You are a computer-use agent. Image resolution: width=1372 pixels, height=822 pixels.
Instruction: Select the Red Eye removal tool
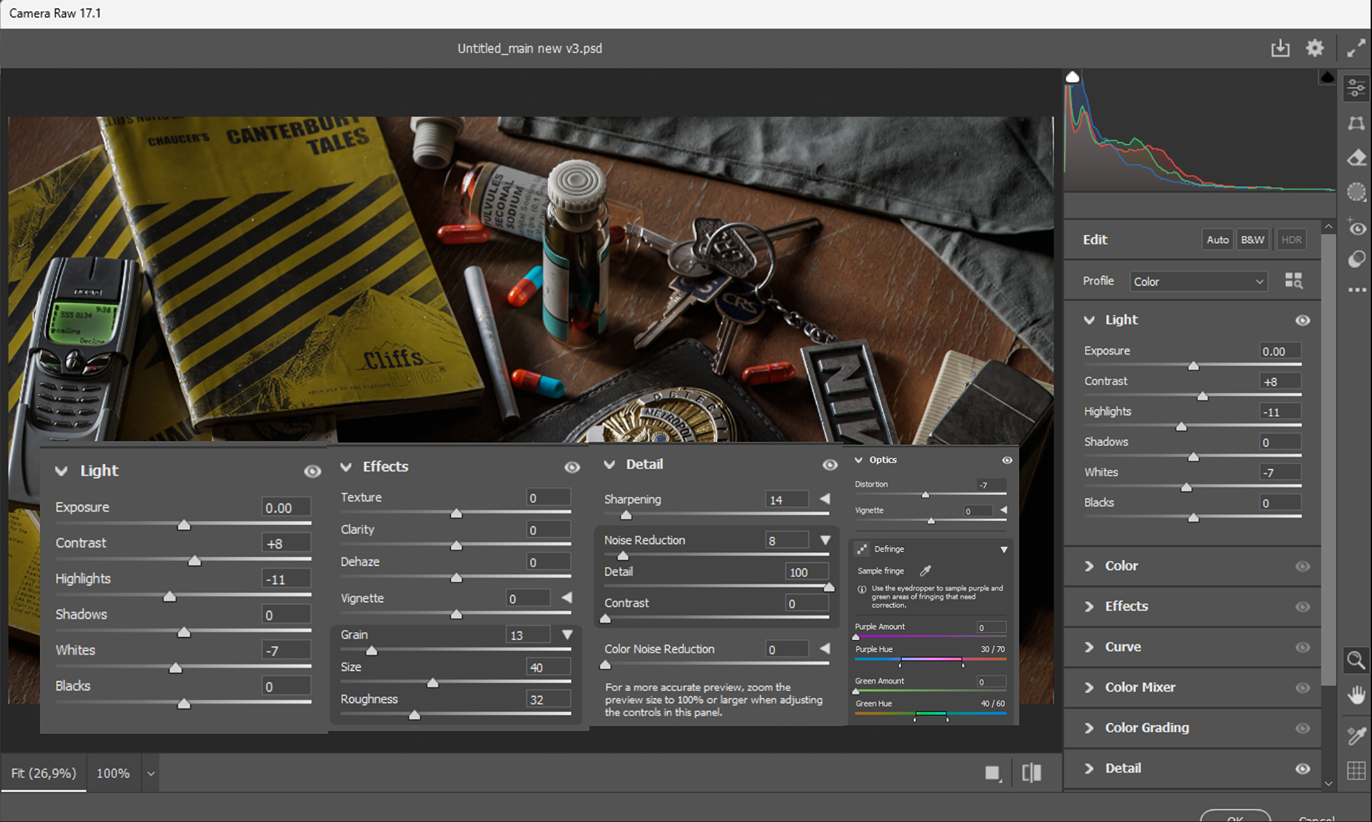(1356, 225)
